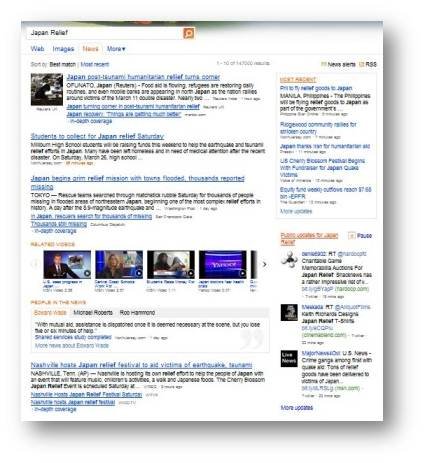Screen dimensions: 425x463
Task: Play the second related video thumbnail
Action: 119,264
